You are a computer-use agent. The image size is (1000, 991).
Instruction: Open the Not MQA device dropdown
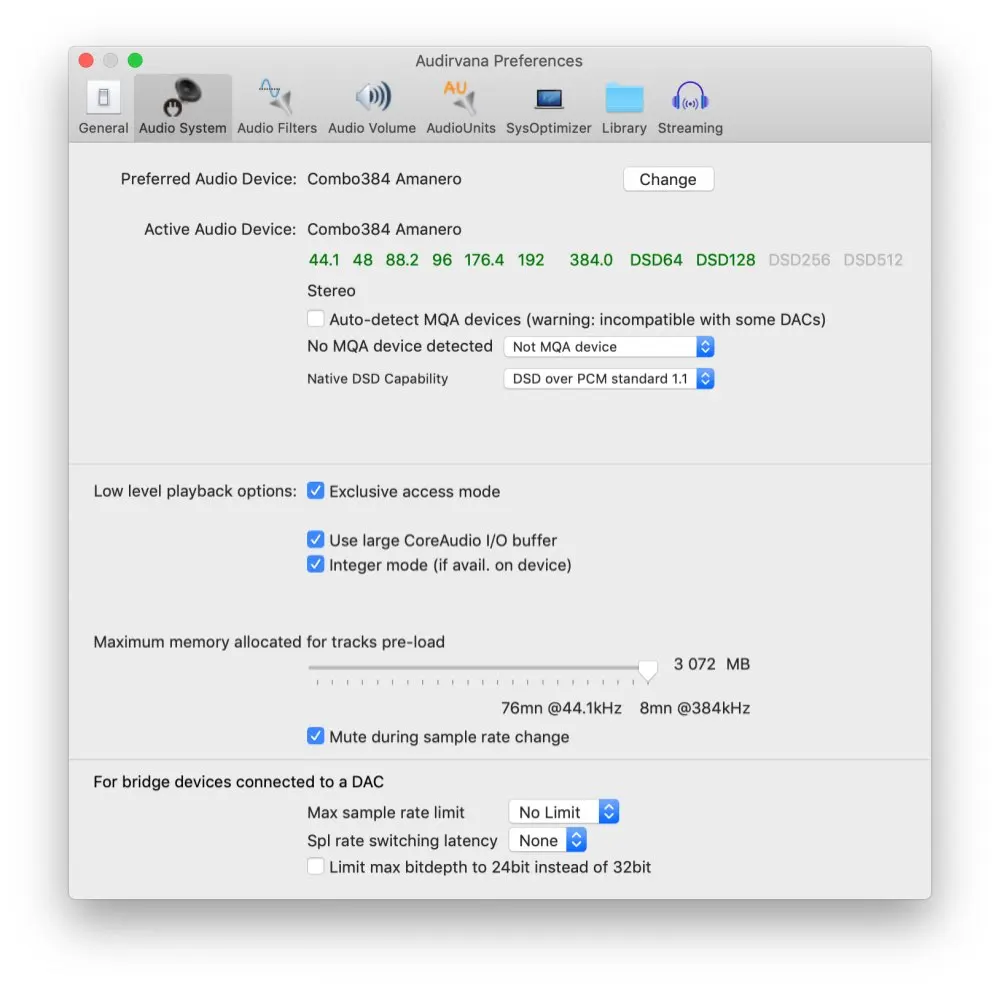pyautogui.click(x=608, y=347)
